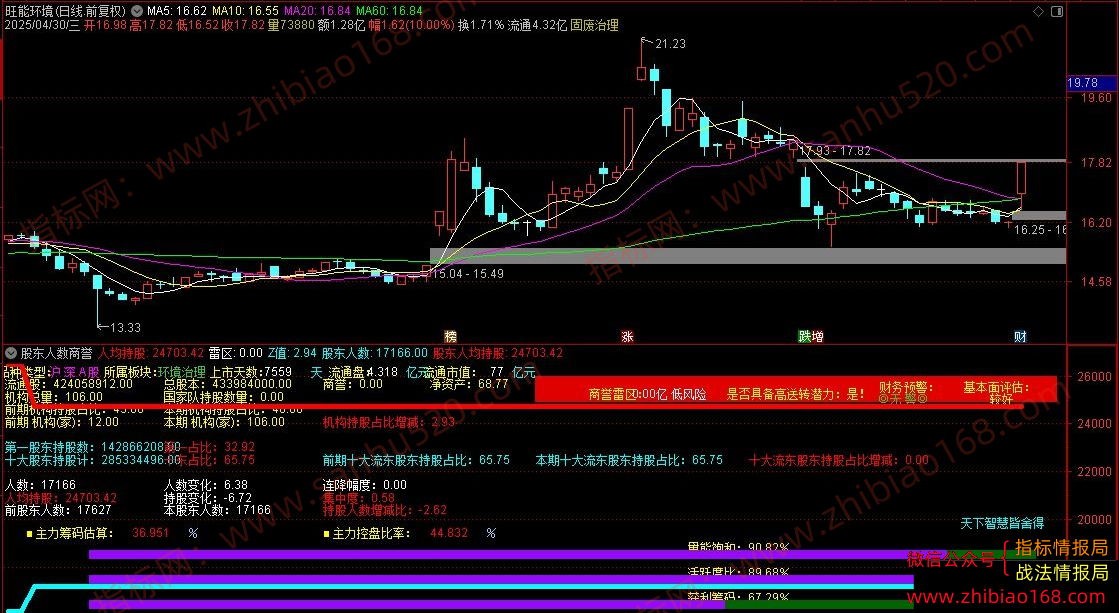Viewport: 1119px width, 613px height.
Task: Click the 旺能环境(日线.前复权) chart title
Action: click(66, 11)
